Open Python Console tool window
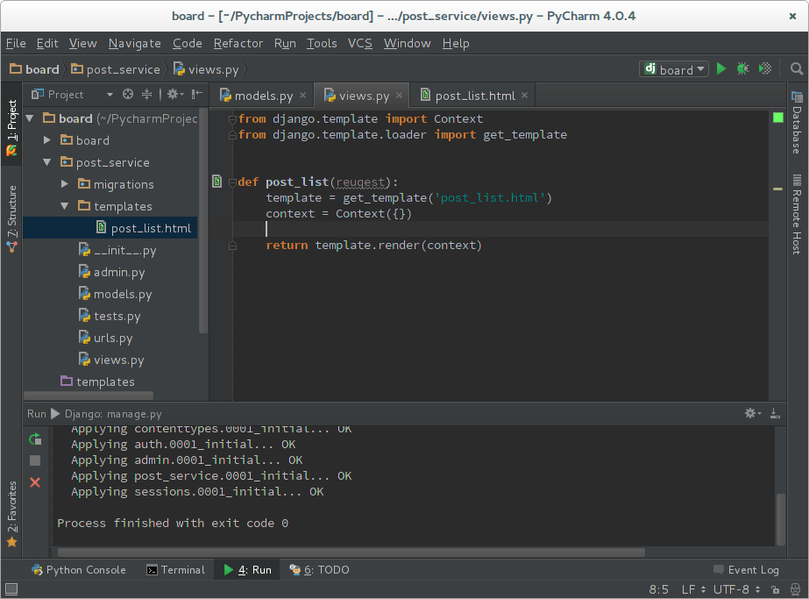The image size is (809, 599). pos(79,570)
